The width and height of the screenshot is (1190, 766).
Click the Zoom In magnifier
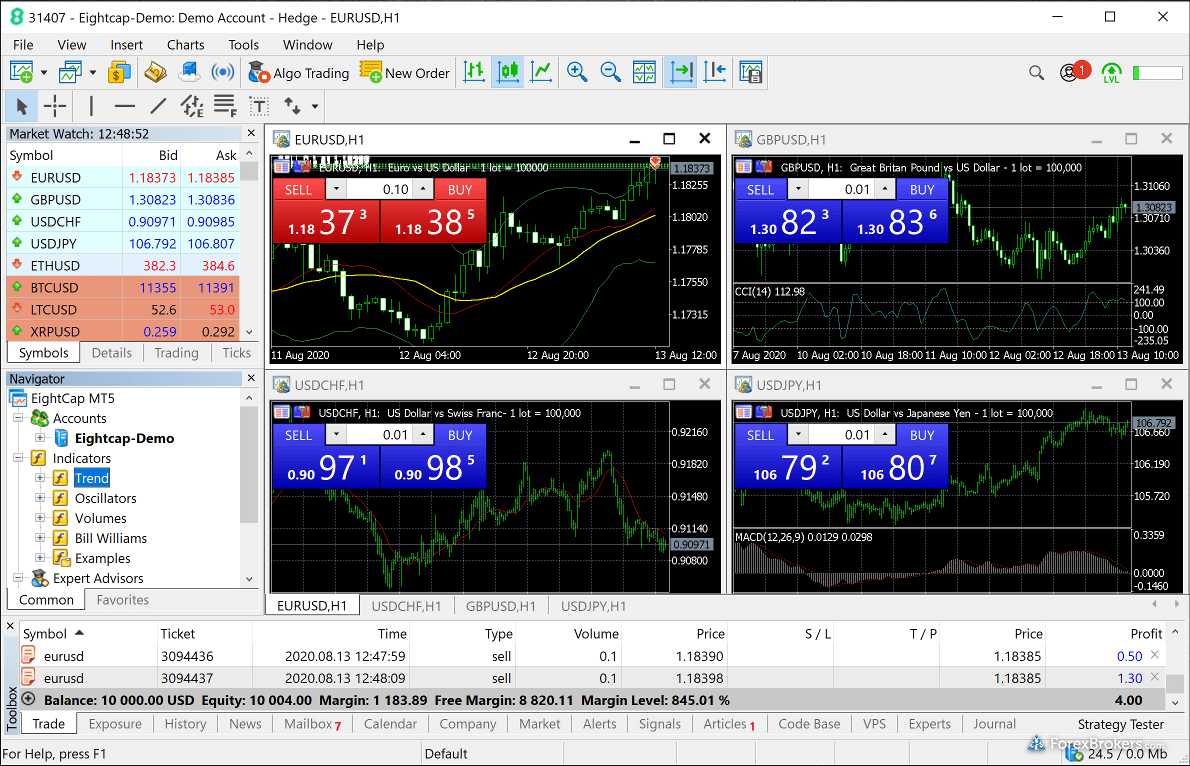click(x=577, y=72)
